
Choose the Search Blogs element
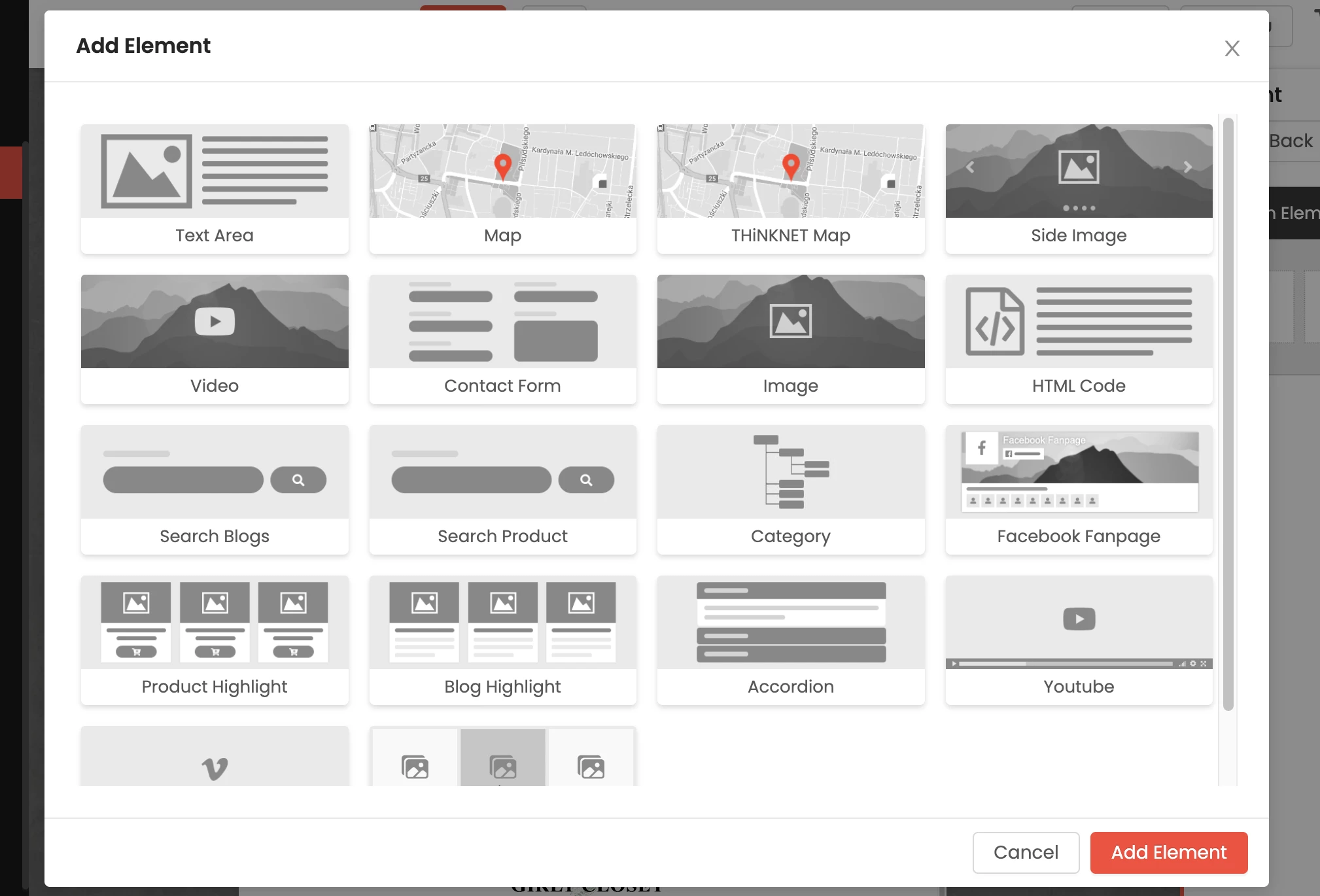215,489
